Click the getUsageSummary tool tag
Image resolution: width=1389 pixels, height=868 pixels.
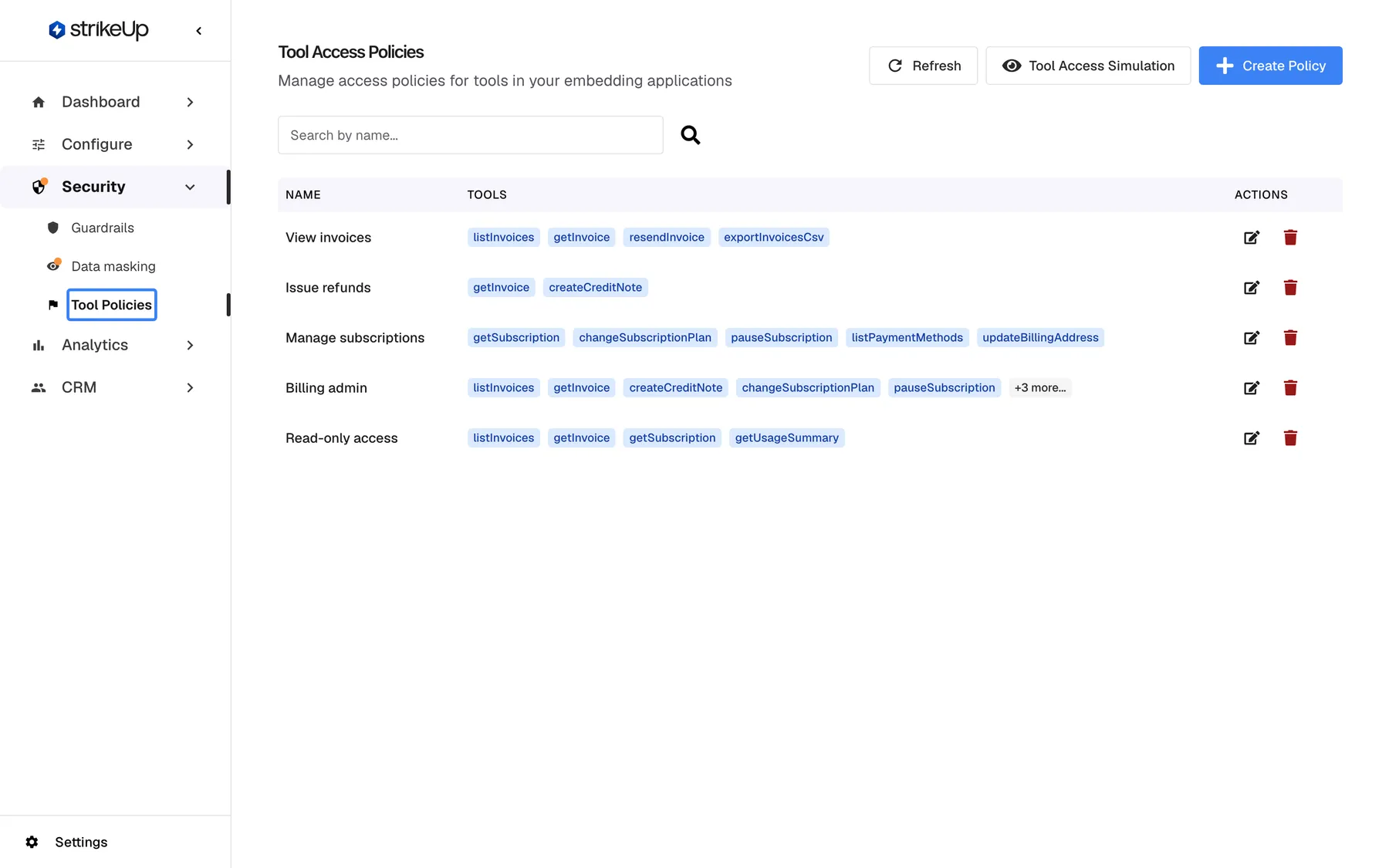(786, 437)
